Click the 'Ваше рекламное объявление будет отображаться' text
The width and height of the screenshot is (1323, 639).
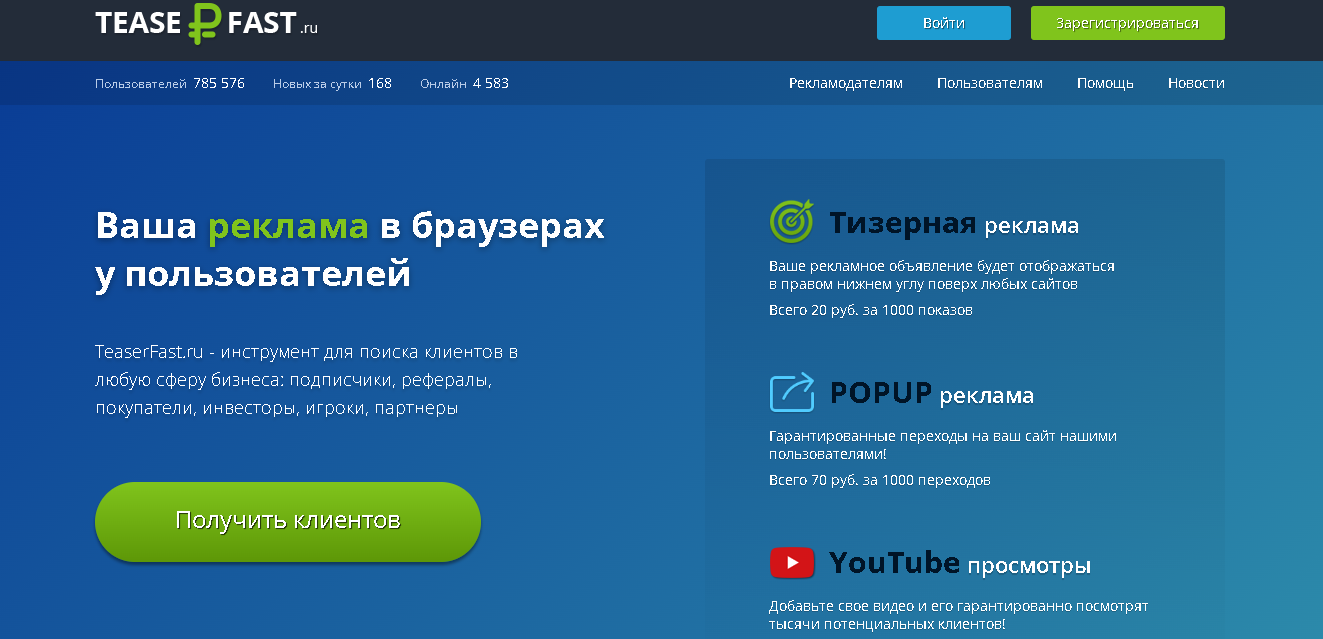941,275
